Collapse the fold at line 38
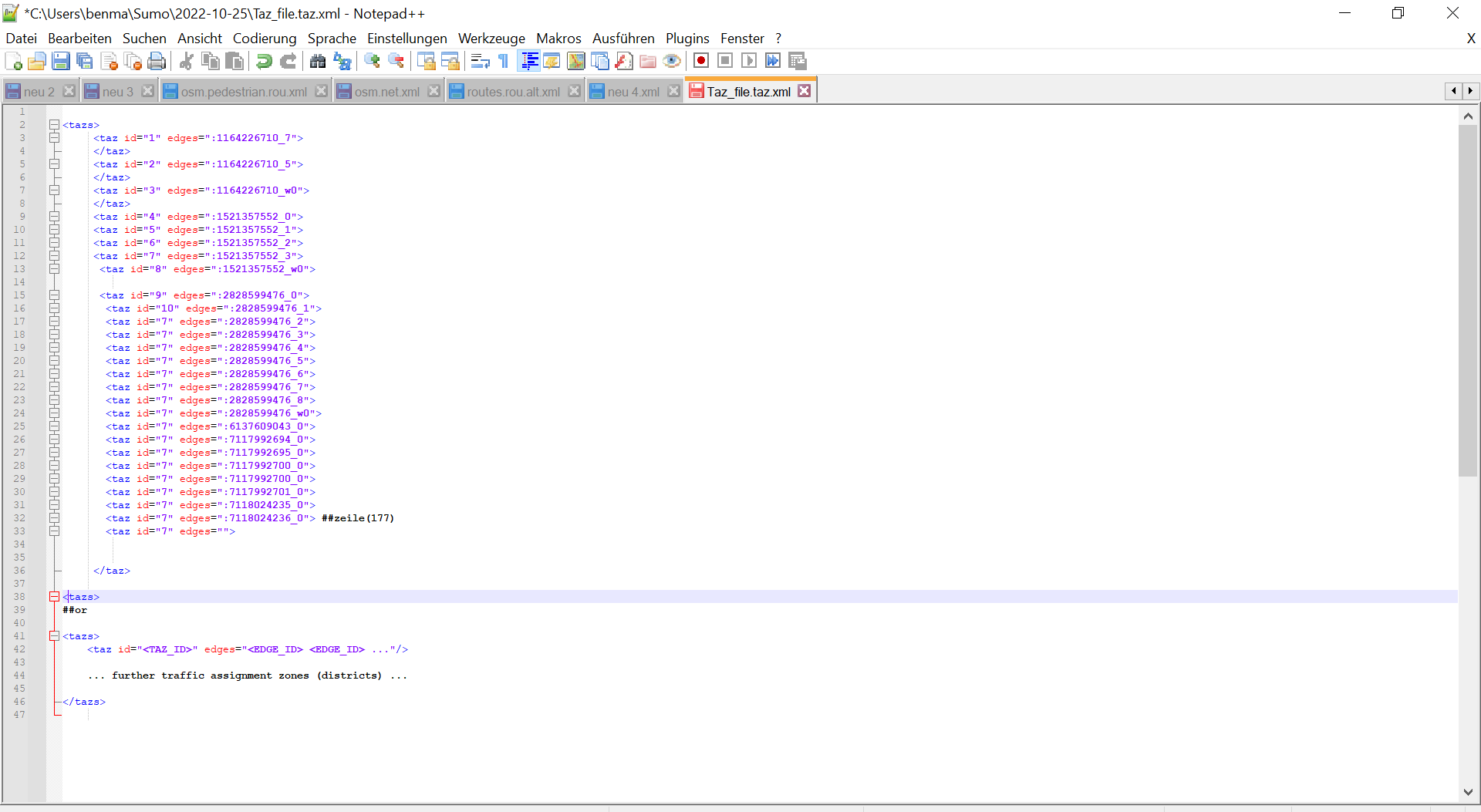1481x812 pixels. click(x=54, y=596)
